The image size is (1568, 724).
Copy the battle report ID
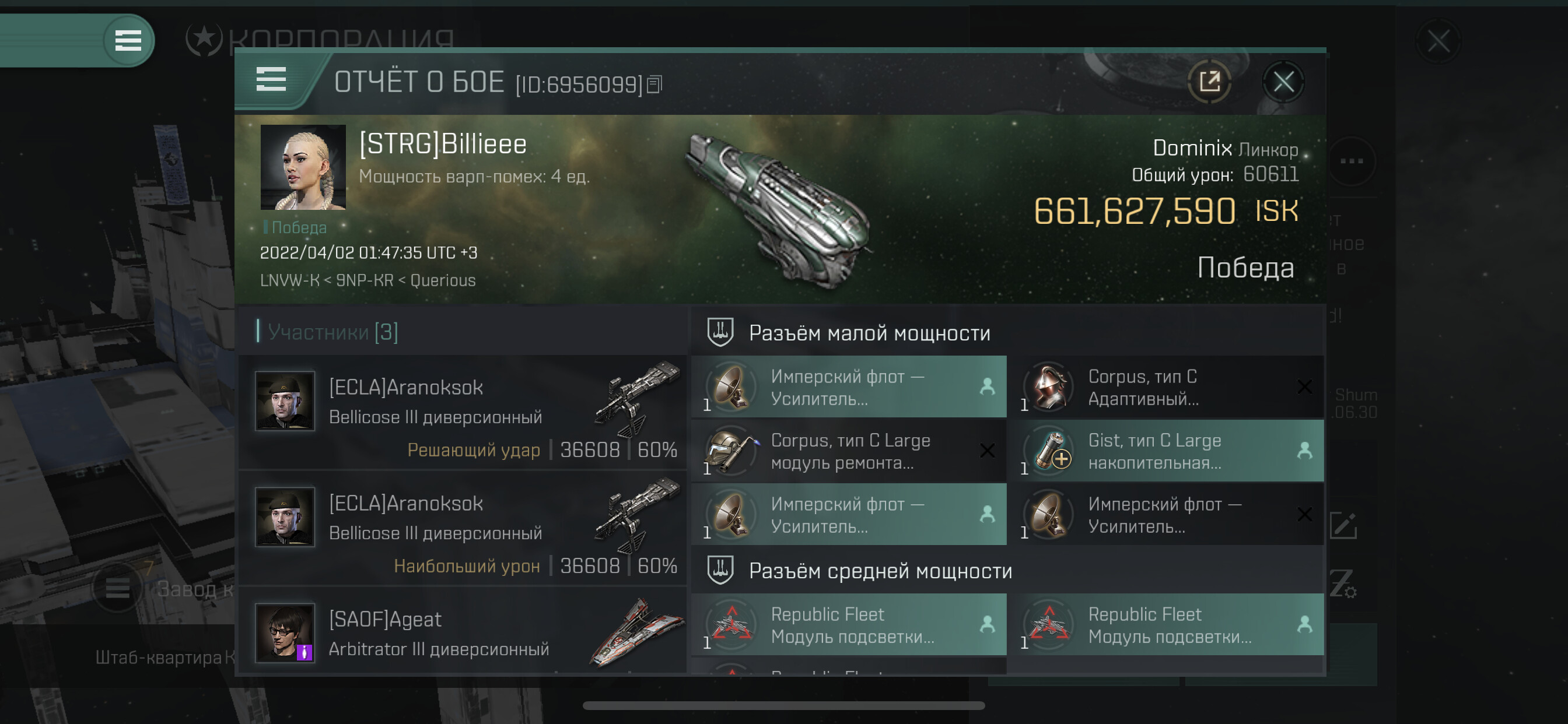coord(654,84)
